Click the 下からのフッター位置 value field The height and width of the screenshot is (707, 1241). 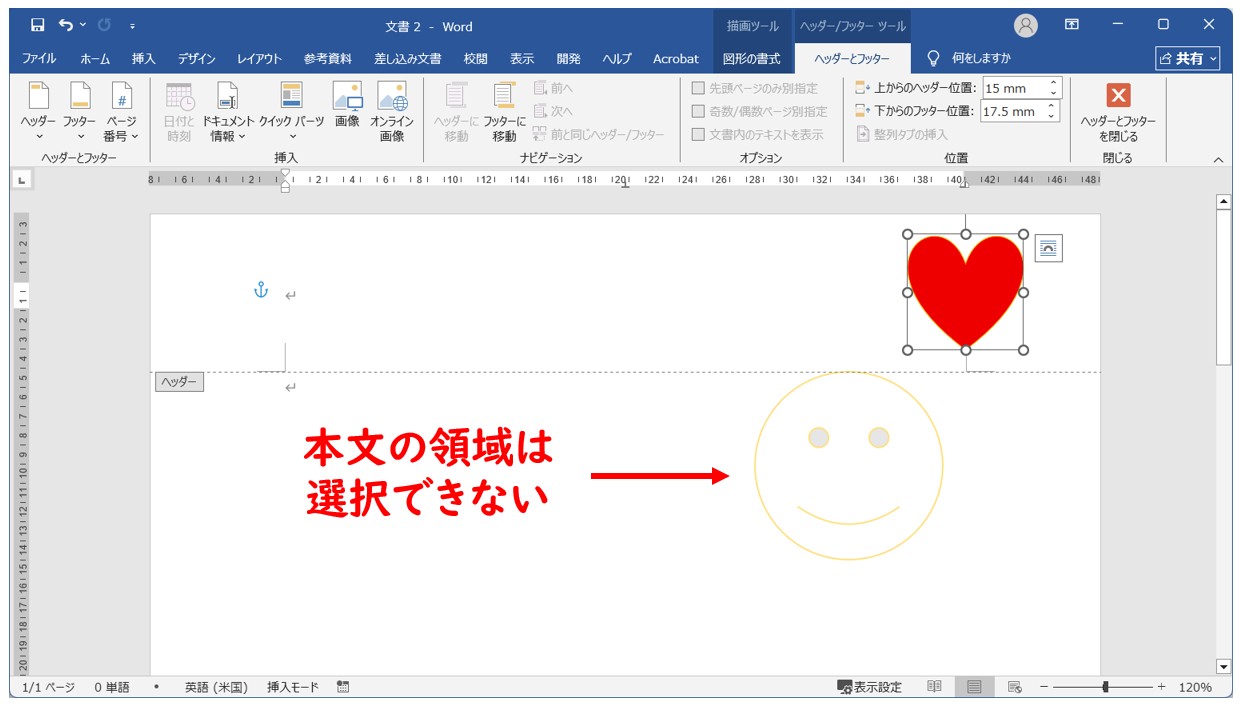pos(1013,111)
